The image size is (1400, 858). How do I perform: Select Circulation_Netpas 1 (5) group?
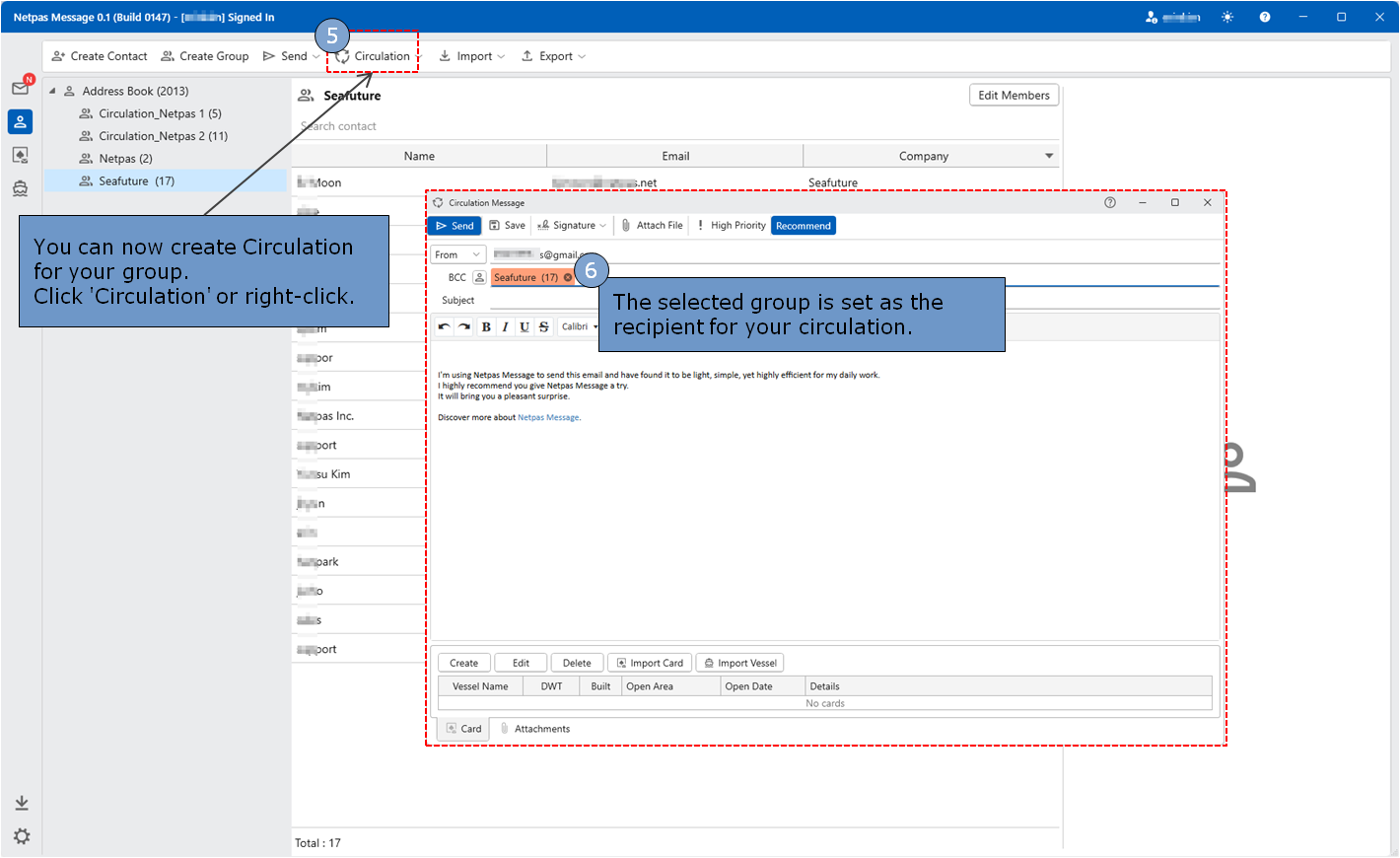tap(160, 113)
